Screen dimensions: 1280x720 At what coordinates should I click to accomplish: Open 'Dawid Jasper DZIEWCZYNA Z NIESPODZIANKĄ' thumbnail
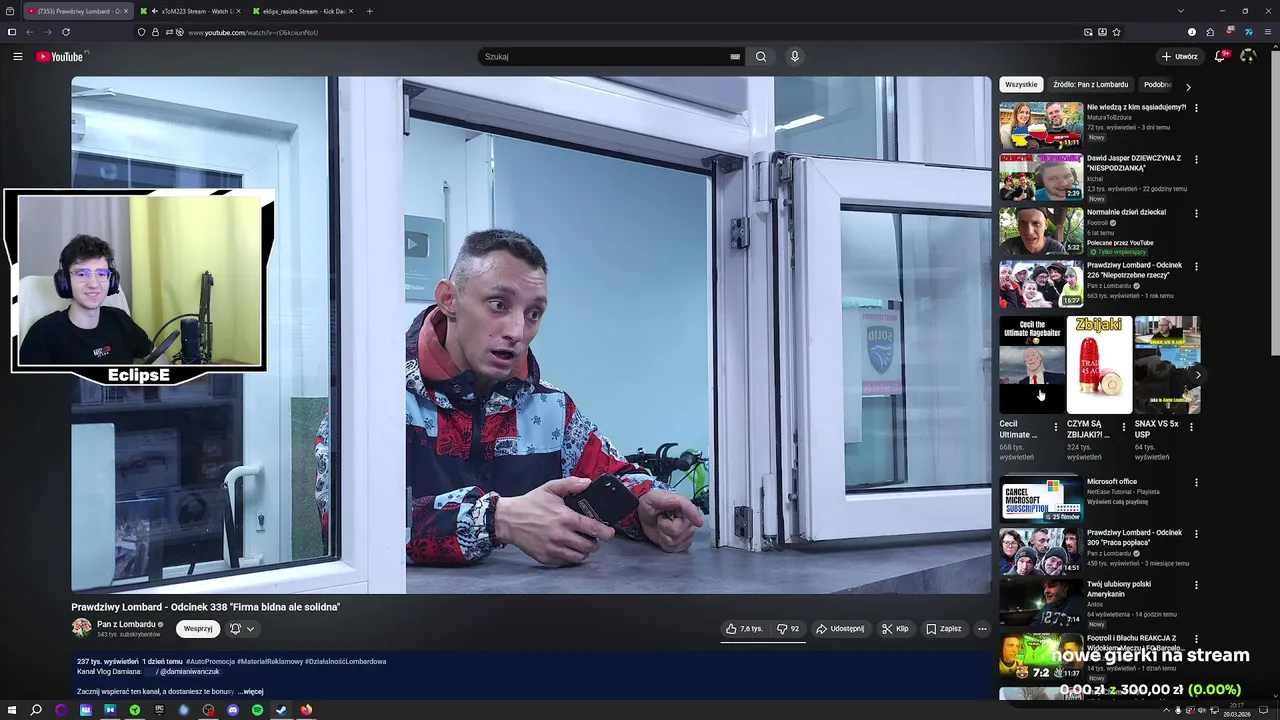(1041, 177)
